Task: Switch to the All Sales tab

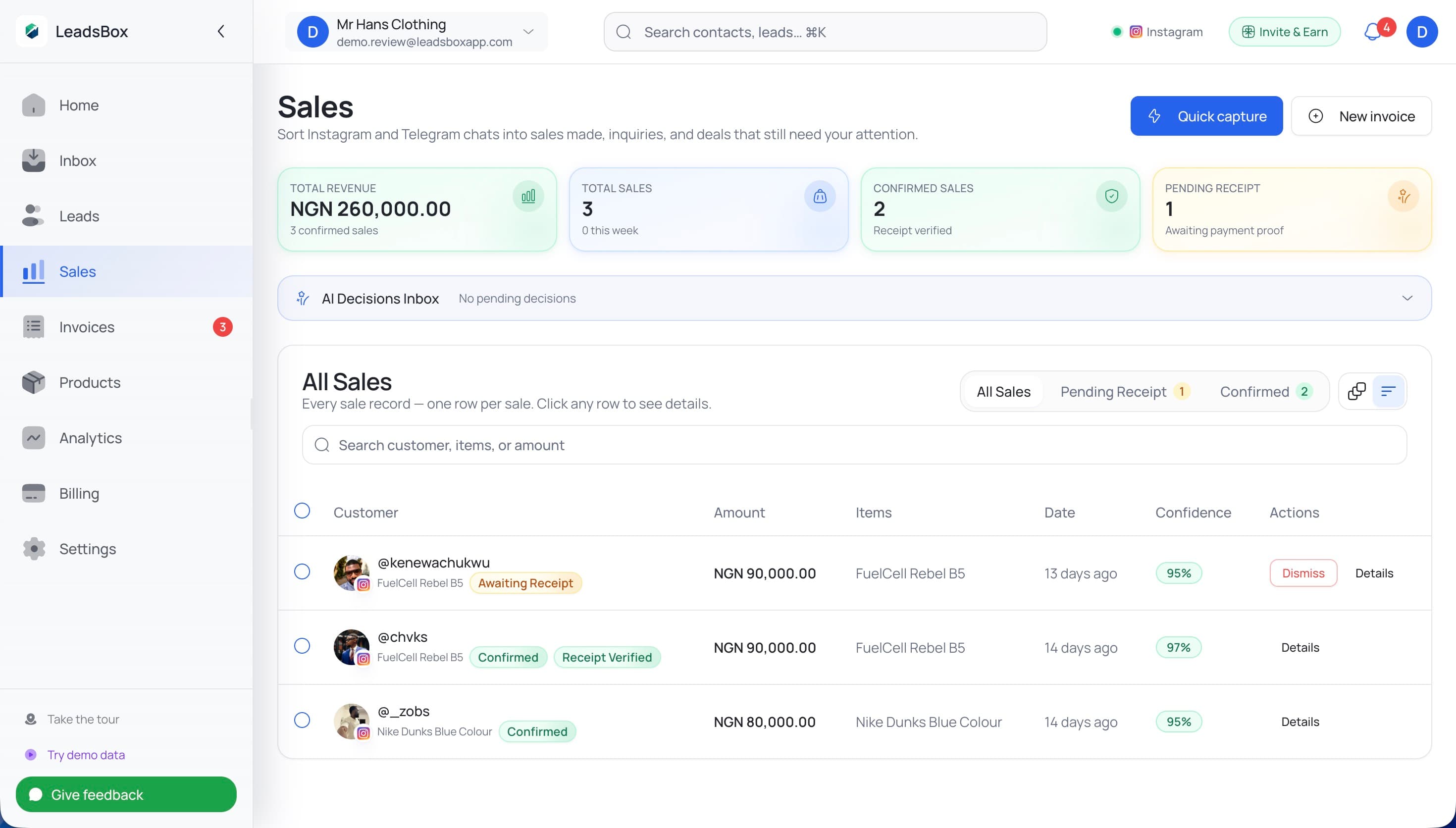Action: [x=1003, y=391]
